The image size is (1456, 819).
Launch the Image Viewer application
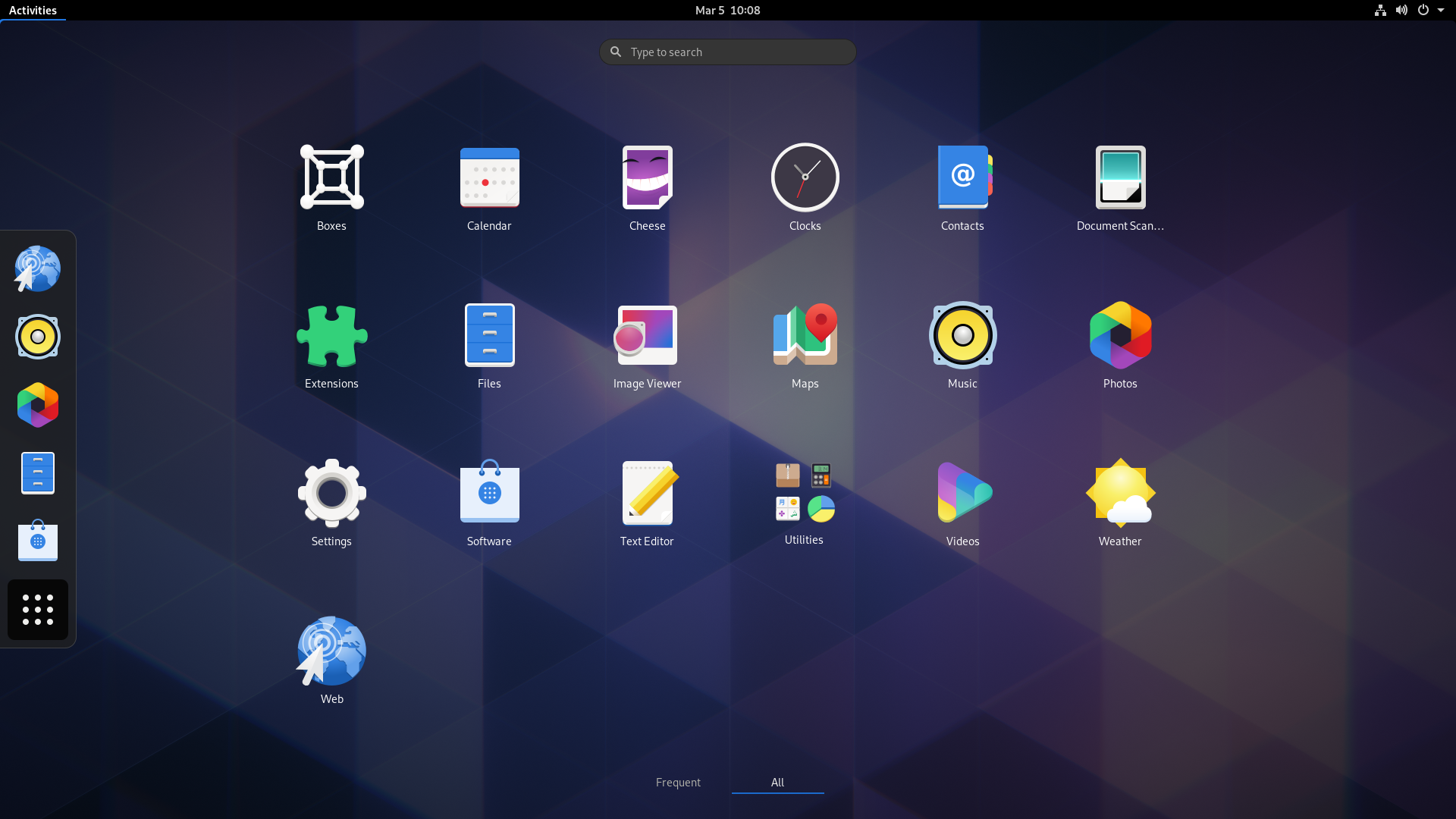tap(647, 335)
